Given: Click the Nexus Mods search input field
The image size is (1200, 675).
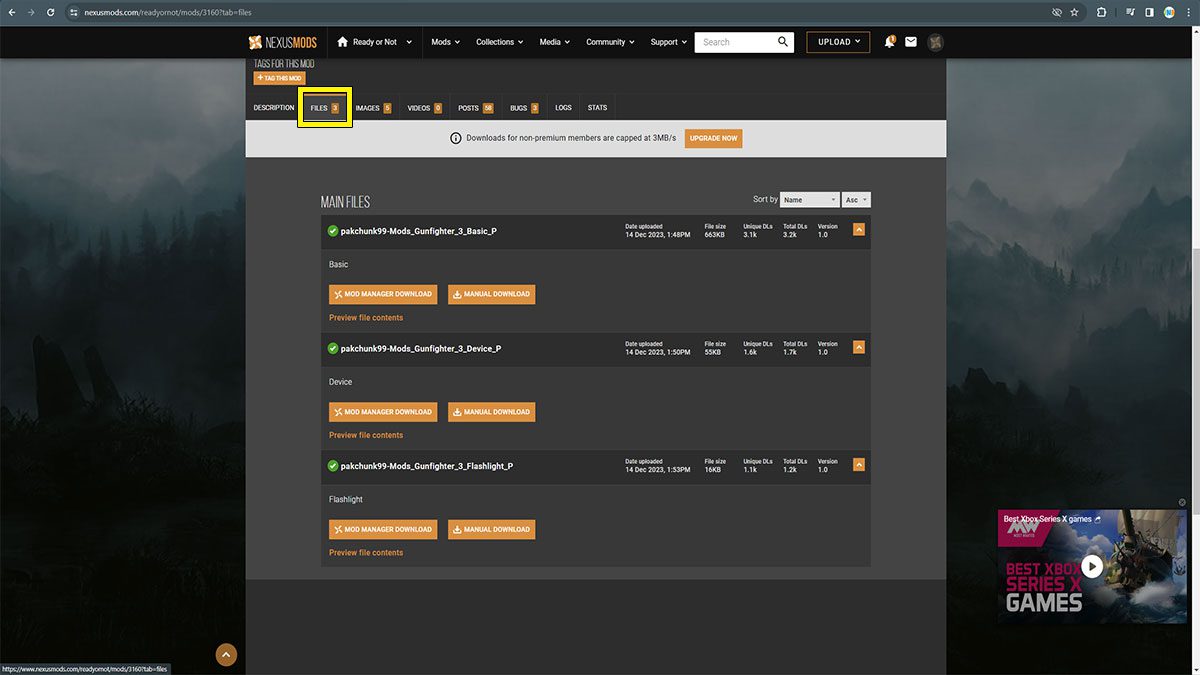Looking at the screenshot, I should point(735,42).
